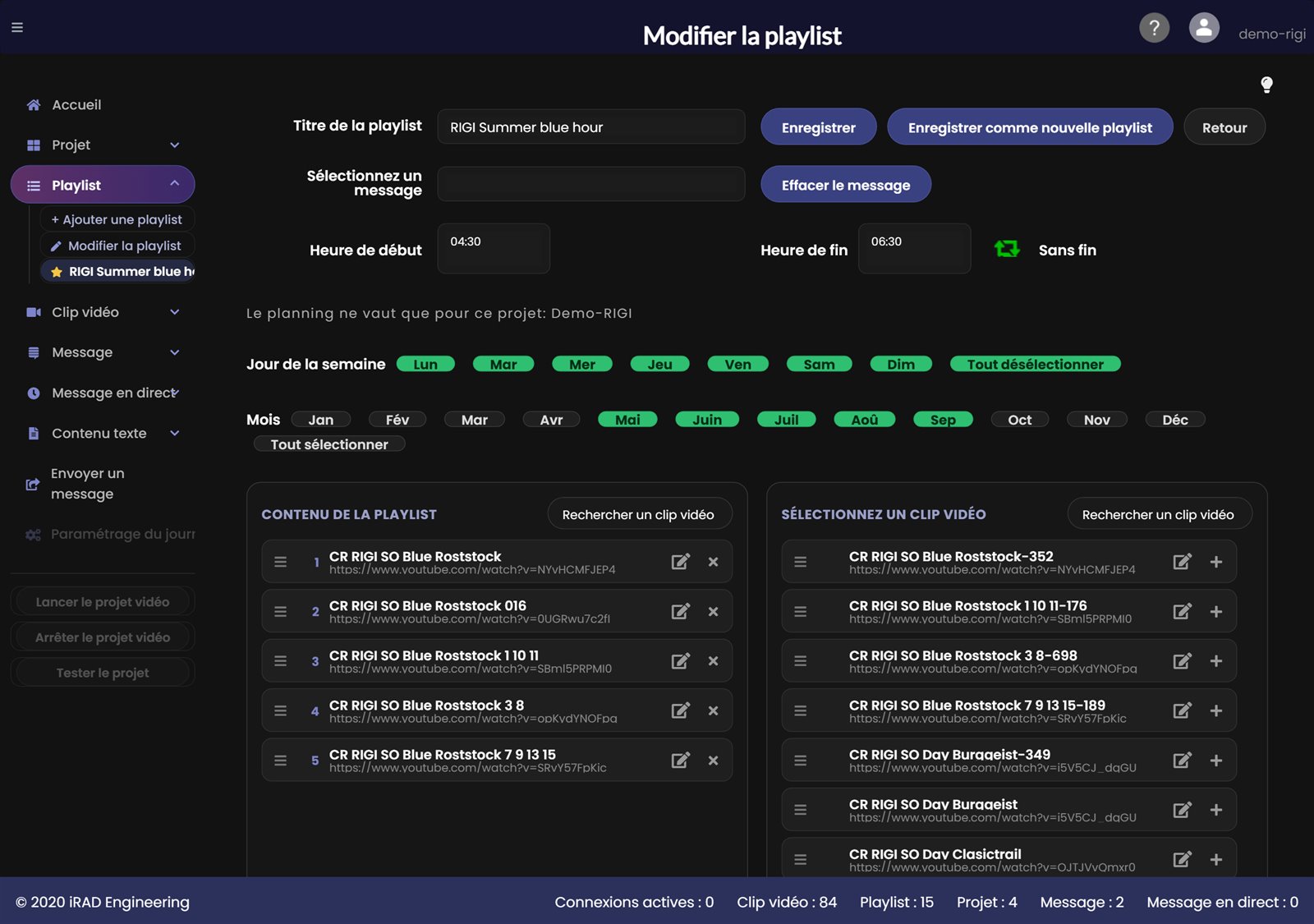1314x924 pixels.
Task: Collapse the Playlist sidebar section
Action: point(103,185)
